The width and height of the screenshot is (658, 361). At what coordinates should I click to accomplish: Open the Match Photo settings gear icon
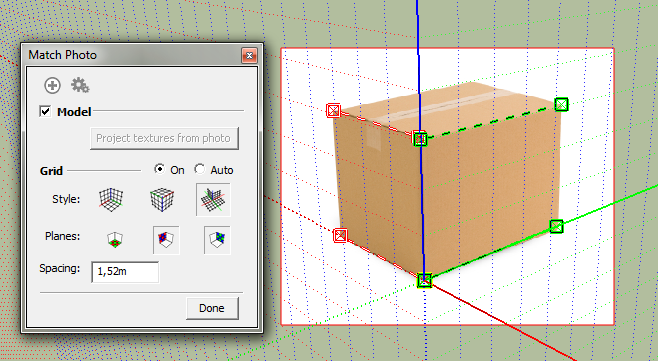click(x=80, y=85)
